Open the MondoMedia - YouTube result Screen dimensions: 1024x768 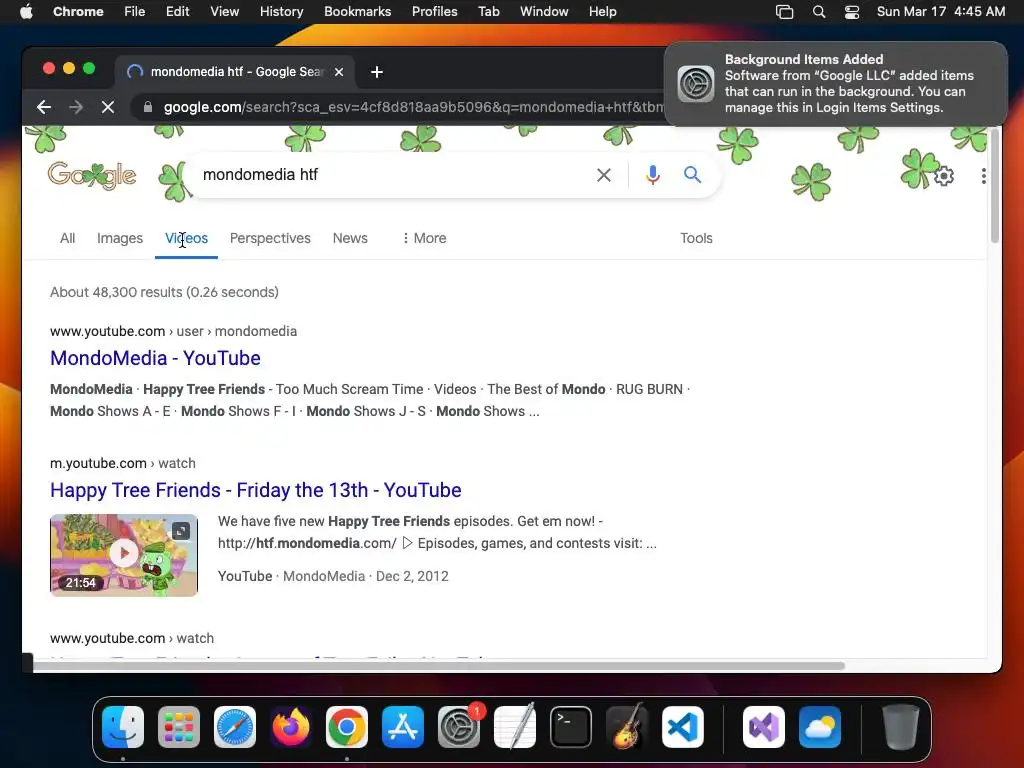(155, 358)
